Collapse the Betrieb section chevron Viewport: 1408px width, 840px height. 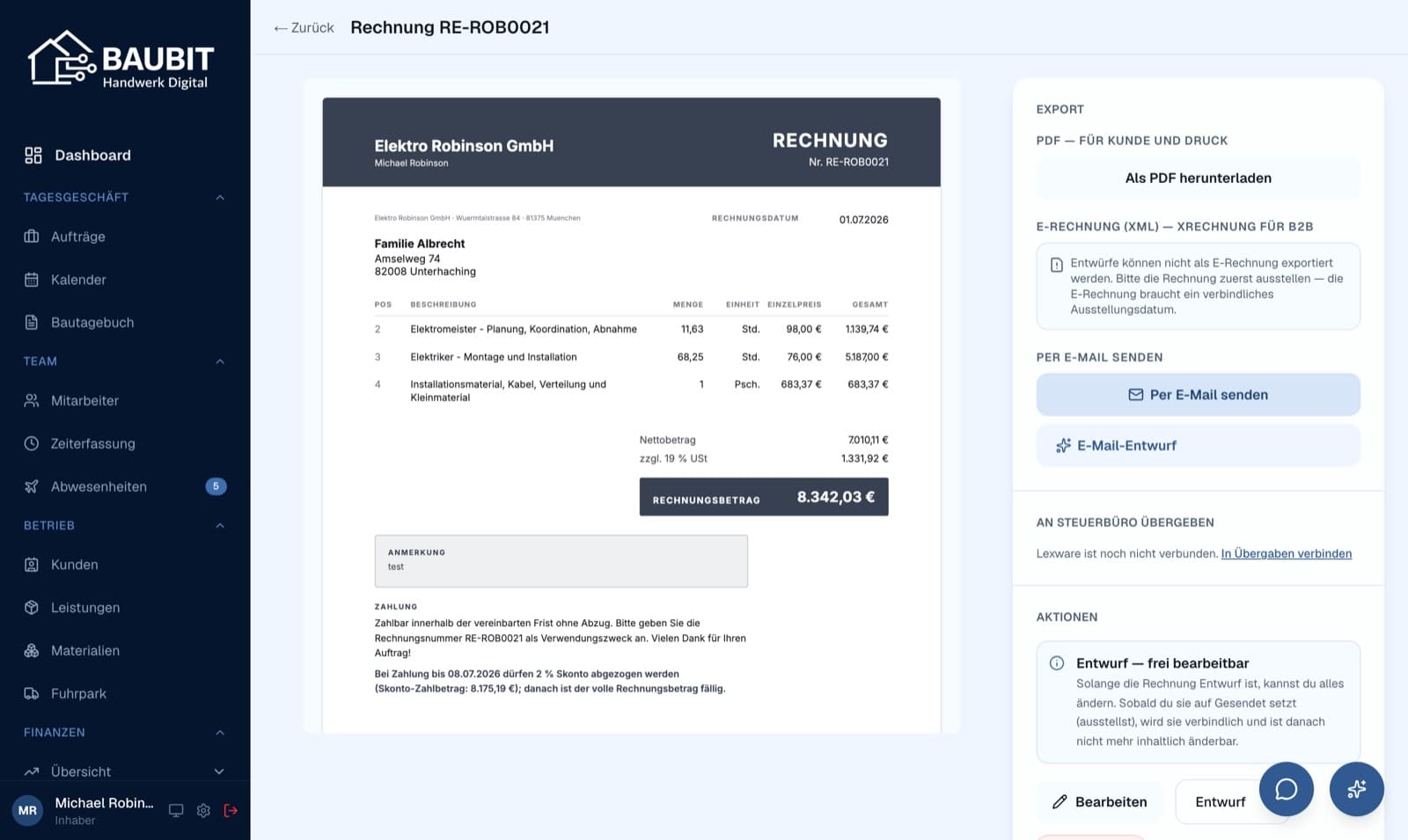tap(220, 525)
